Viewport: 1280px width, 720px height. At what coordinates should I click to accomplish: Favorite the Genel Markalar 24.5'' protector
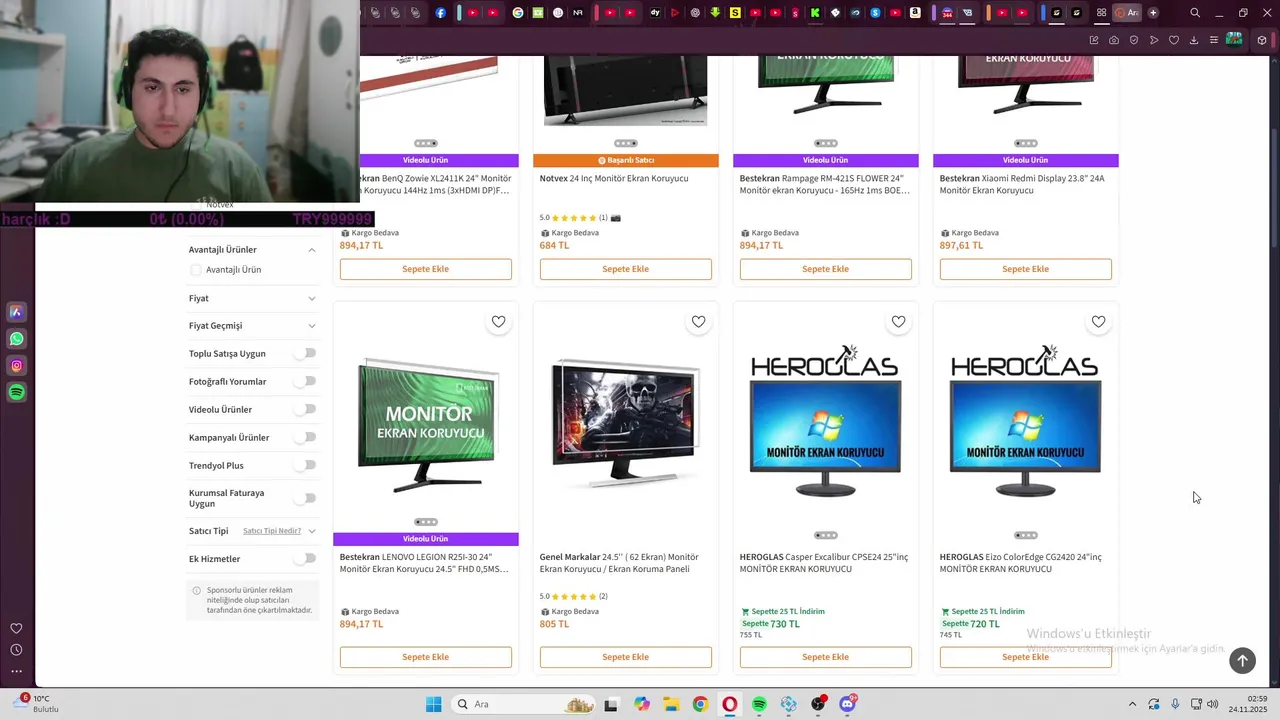tap(698, 322)
